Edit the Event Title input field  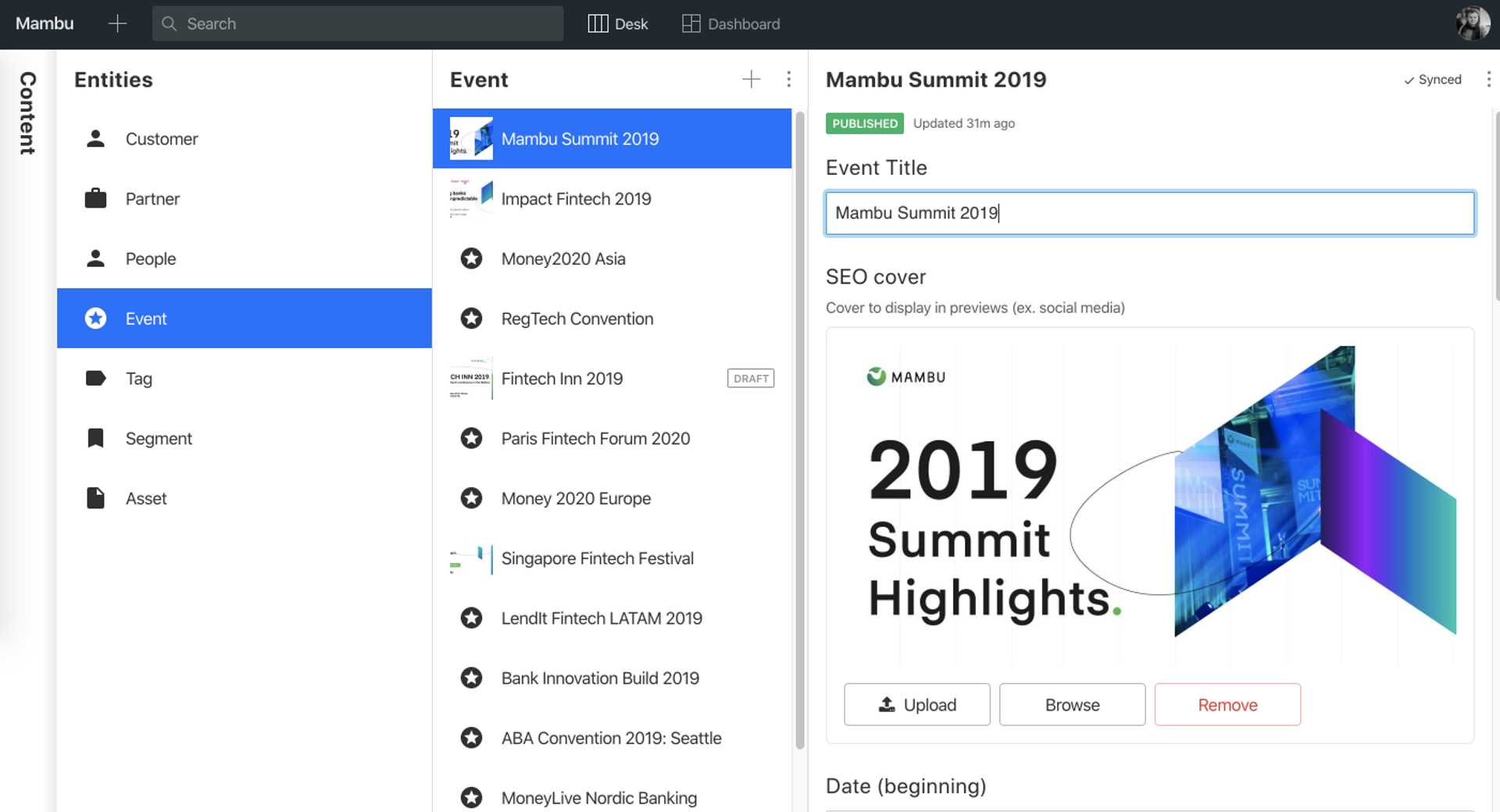pos(1150,213)
